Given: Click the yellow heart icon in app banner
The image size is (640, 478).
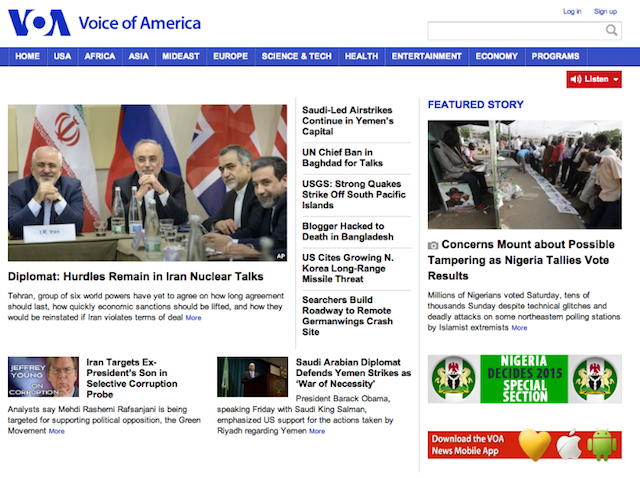Looking at the screenshot, I should pyautogui.click(x=535, y=444).
